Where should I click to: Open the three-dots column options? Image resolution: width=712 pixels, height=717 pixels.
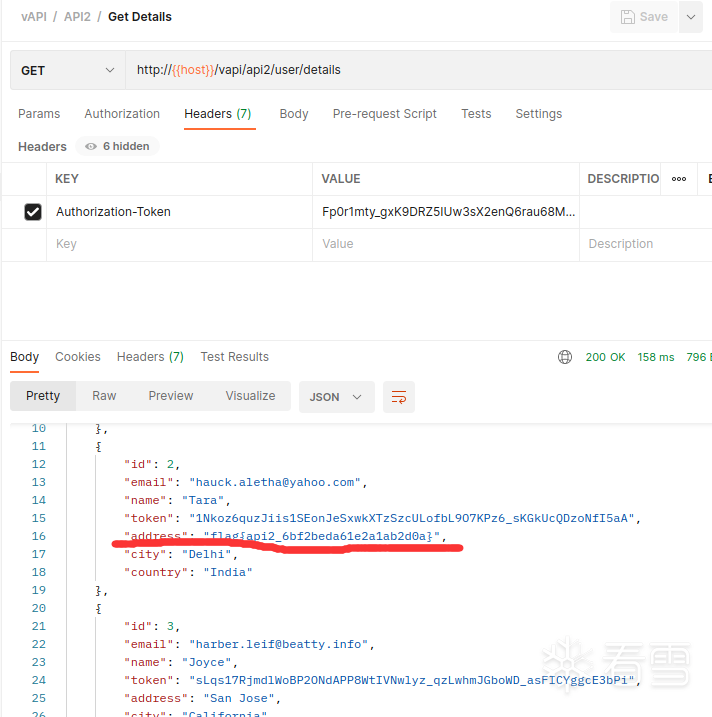point(679,179)
